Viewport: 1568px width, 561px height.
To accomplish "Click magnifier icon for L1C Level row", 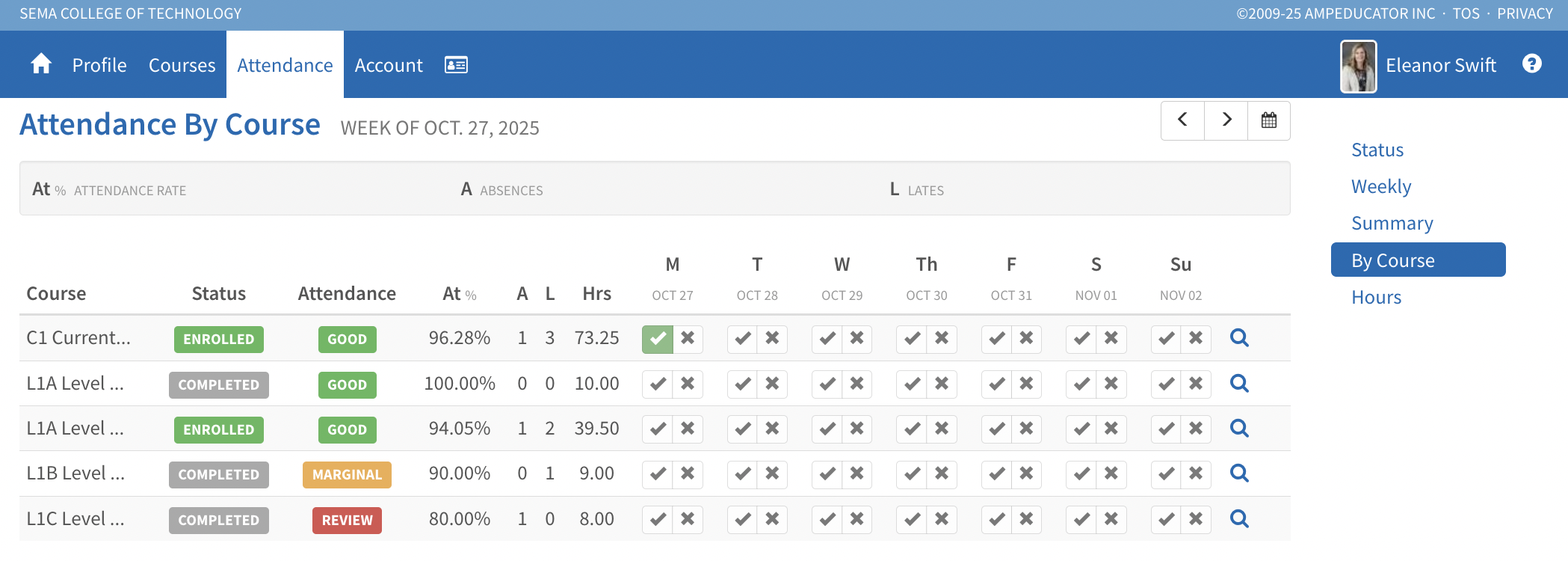I will (x=1239, y=519).
